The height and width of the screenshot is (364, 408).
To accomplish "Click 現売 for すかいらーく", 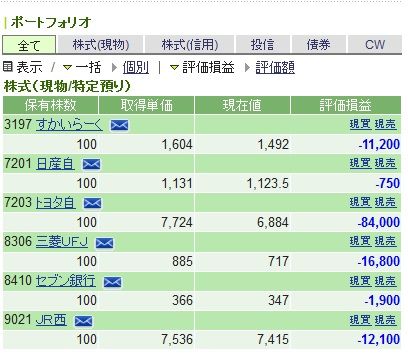I will pos(385,124).
